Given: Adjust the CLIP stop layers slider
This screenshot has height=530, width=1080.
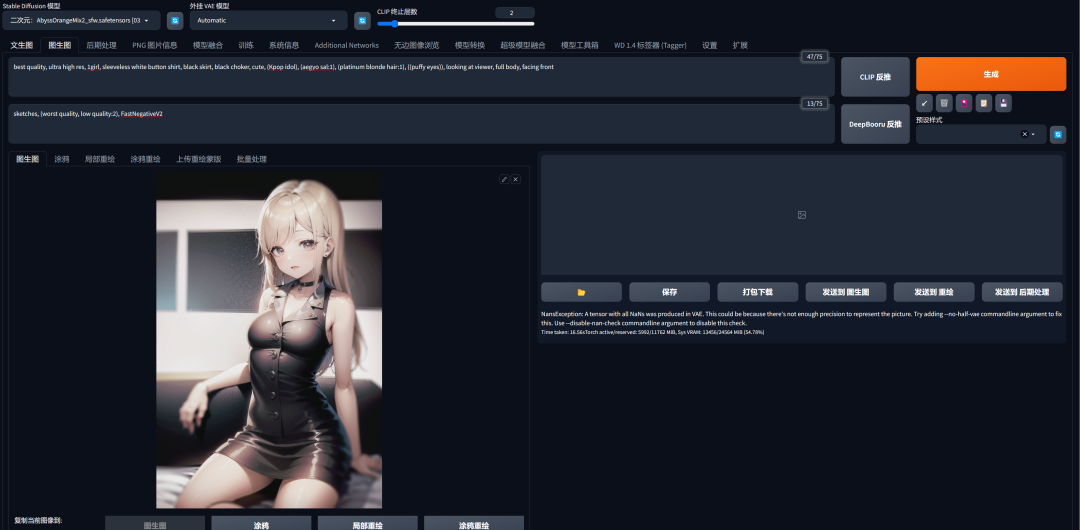Looking at the screenshot, I should 456,24.
